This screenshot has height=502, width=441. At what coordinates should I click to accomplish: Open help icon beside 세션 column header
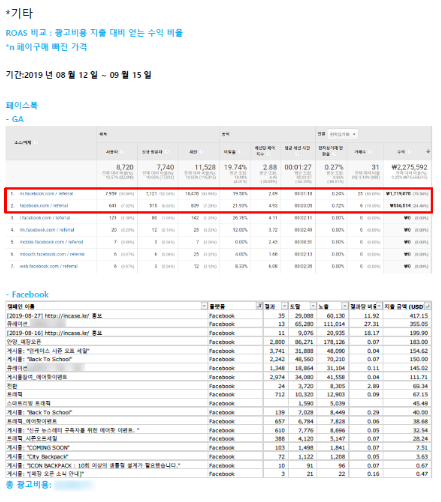click(202, 152)
